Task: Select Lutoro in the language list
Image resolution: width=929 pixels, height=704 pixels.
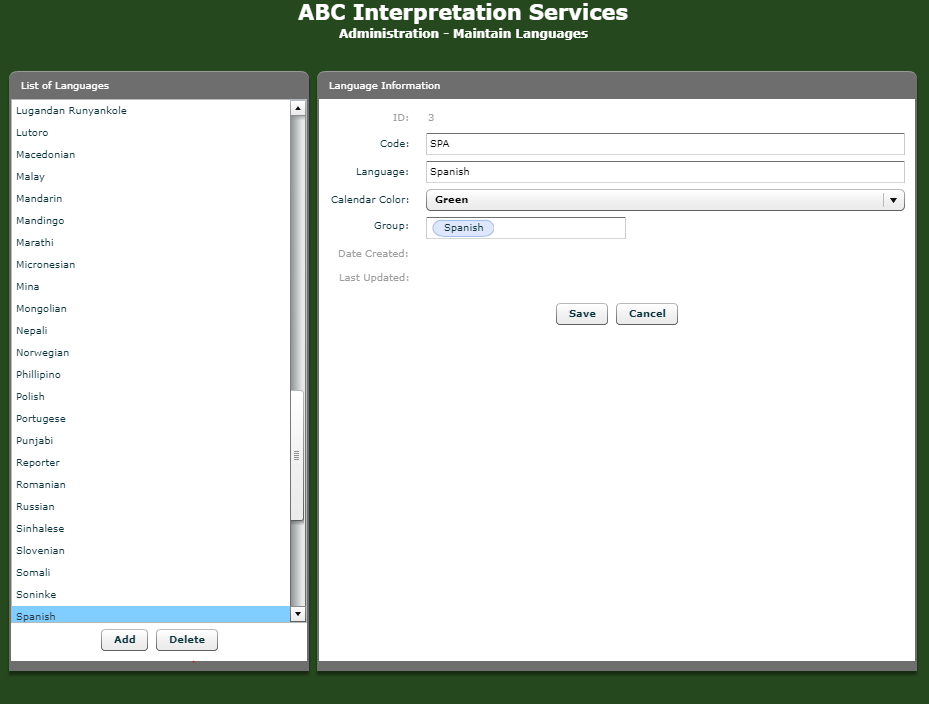Action: point(151,133)
